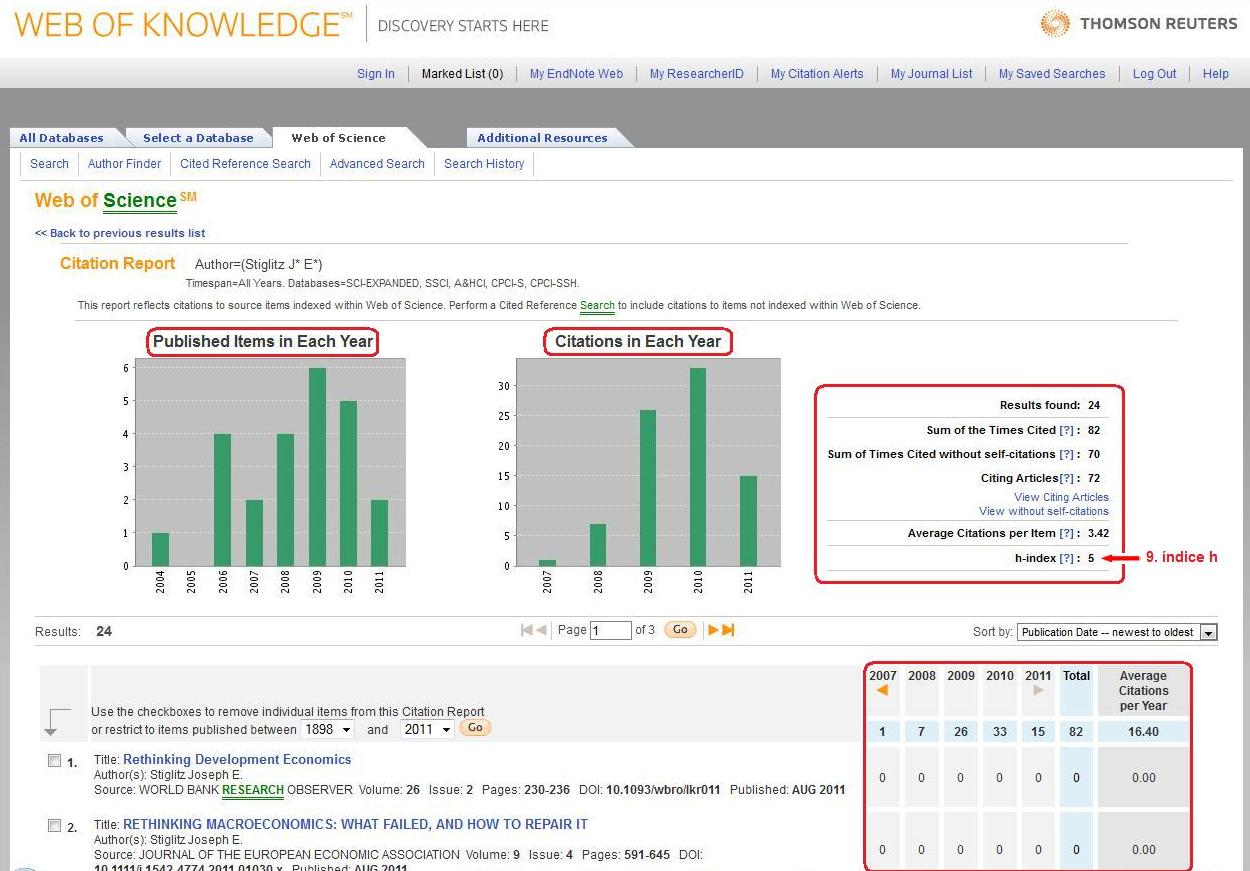
Task: Open Additional Resources tab
Action: 542,138
